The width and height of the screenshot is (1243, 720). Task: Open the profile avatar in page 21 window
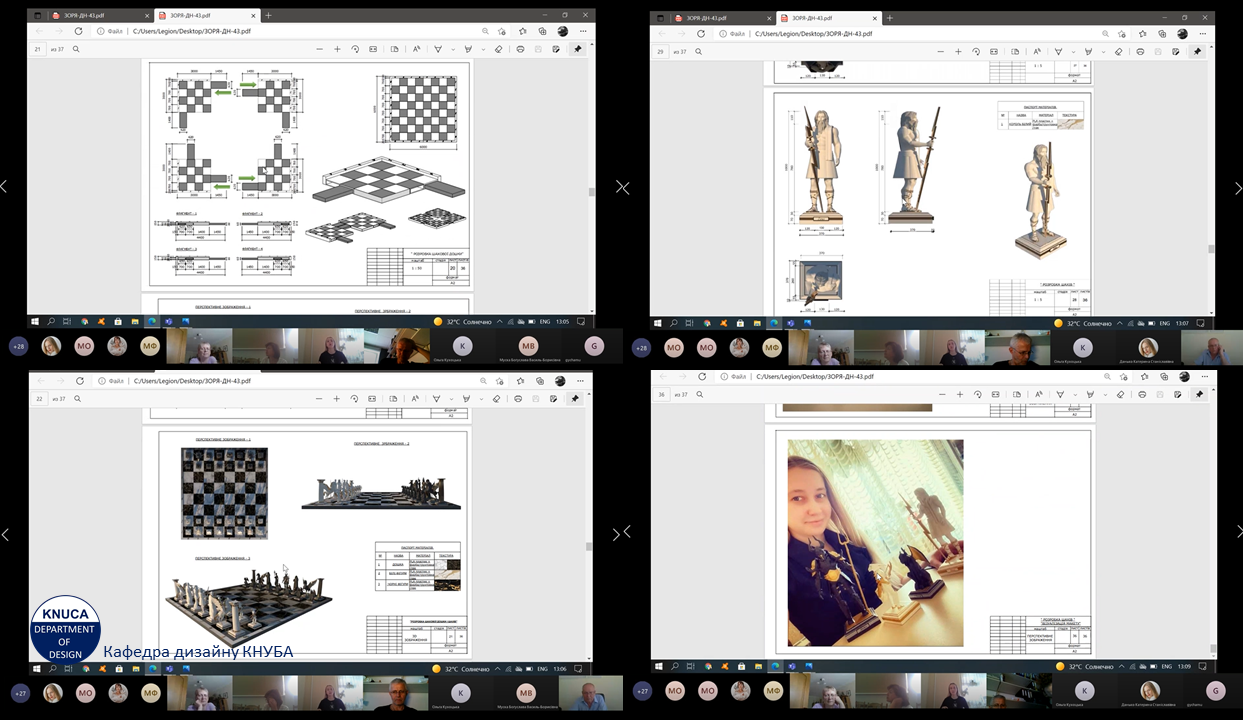[x=562, y=31]
